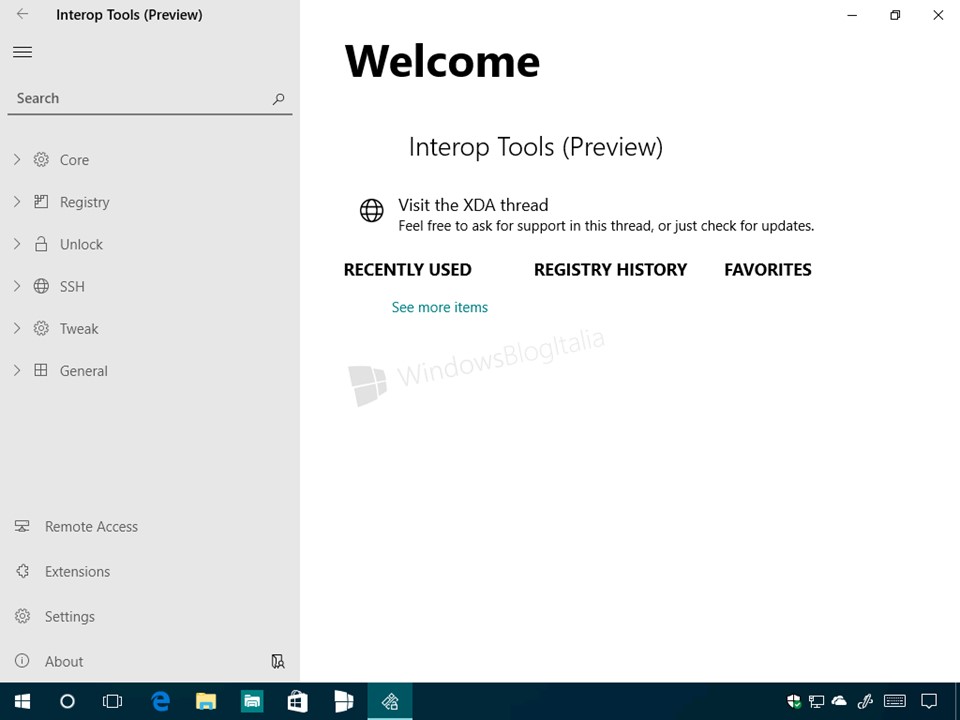Image resolution: width=960 pixels, height=720 pixels.
Task: Select the Unlock padlock icon
Action: [41, 244]
